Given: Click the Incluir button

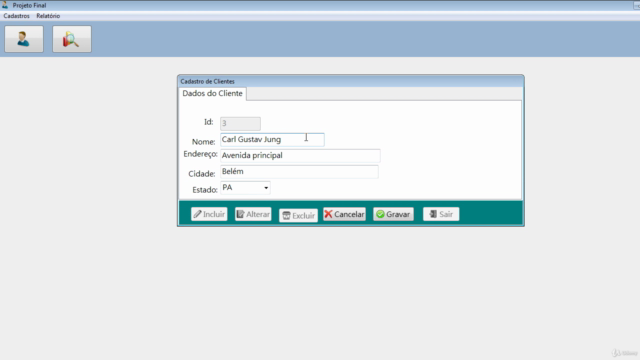Looking at the screenshot, I should coord(209,214).
